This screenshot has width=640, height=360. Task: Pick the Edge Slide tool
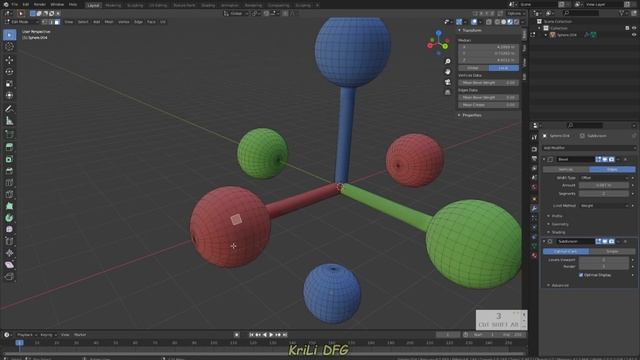9,242
